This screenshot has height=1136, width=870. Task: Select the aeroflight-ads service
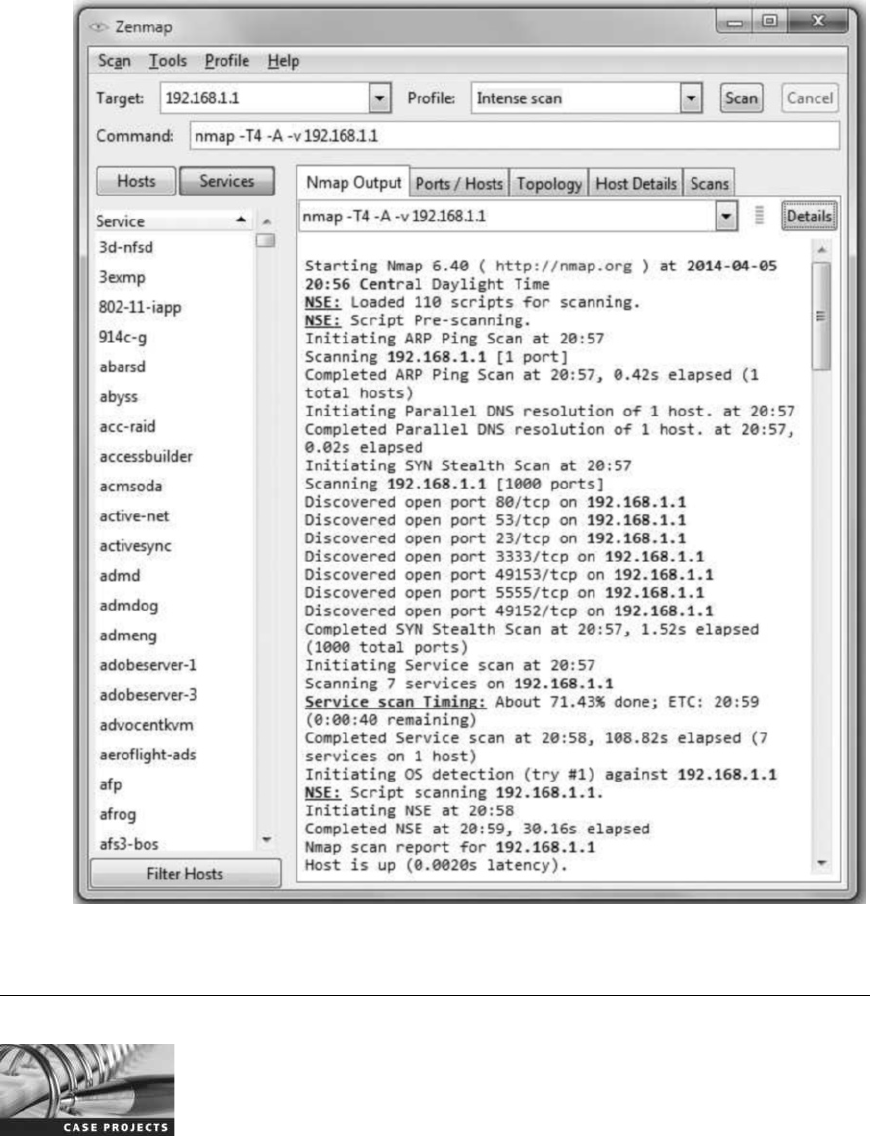[x=148, y=754]
